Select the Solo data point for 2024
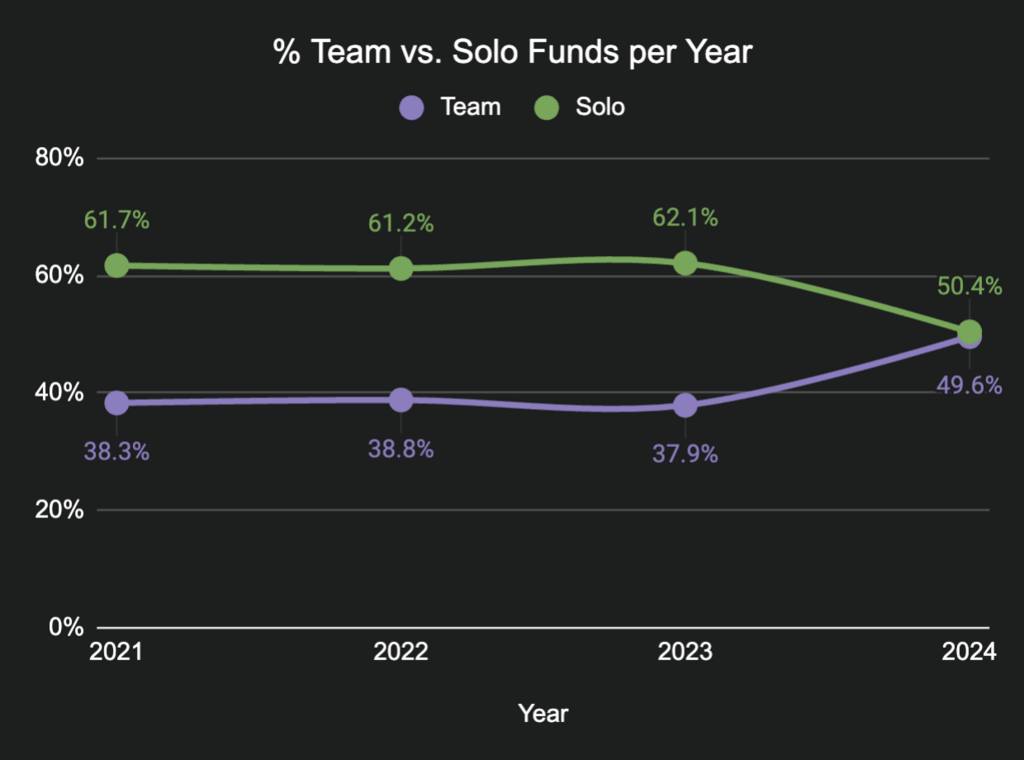 pyautogui.click(x=970, y=331)
